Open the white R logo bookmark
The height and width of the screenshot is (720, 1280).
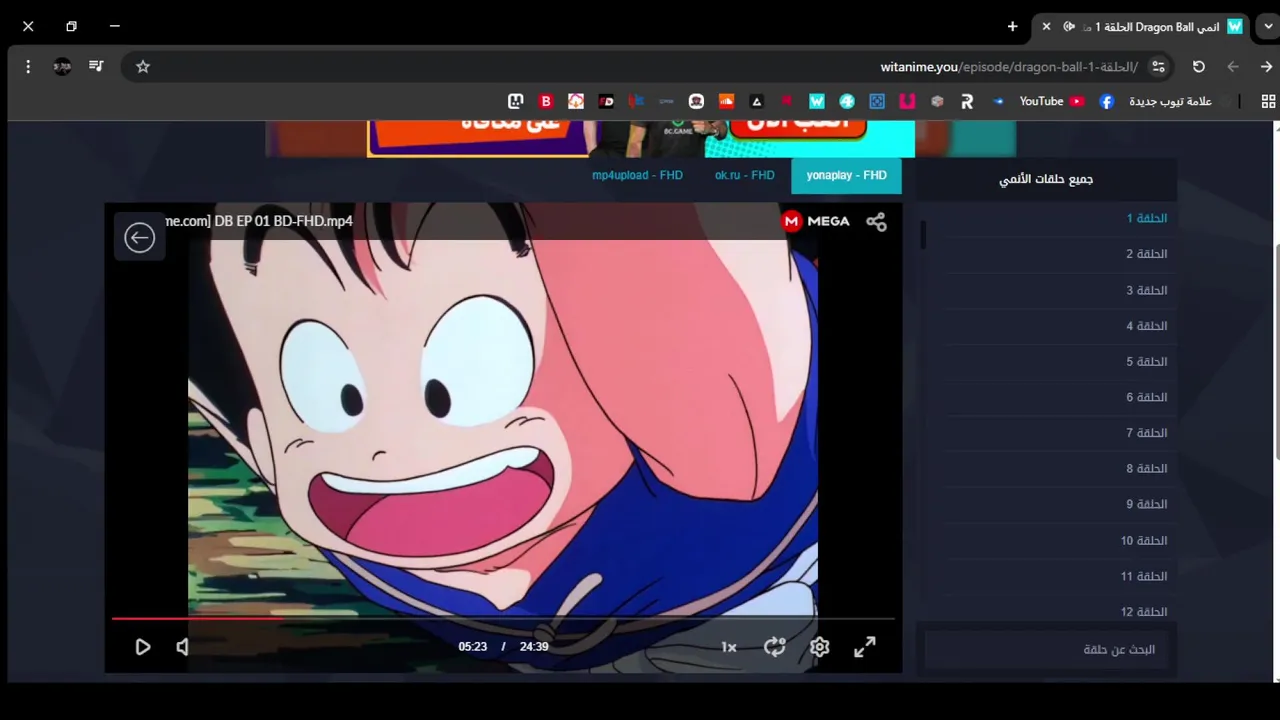tap(967, 101)
